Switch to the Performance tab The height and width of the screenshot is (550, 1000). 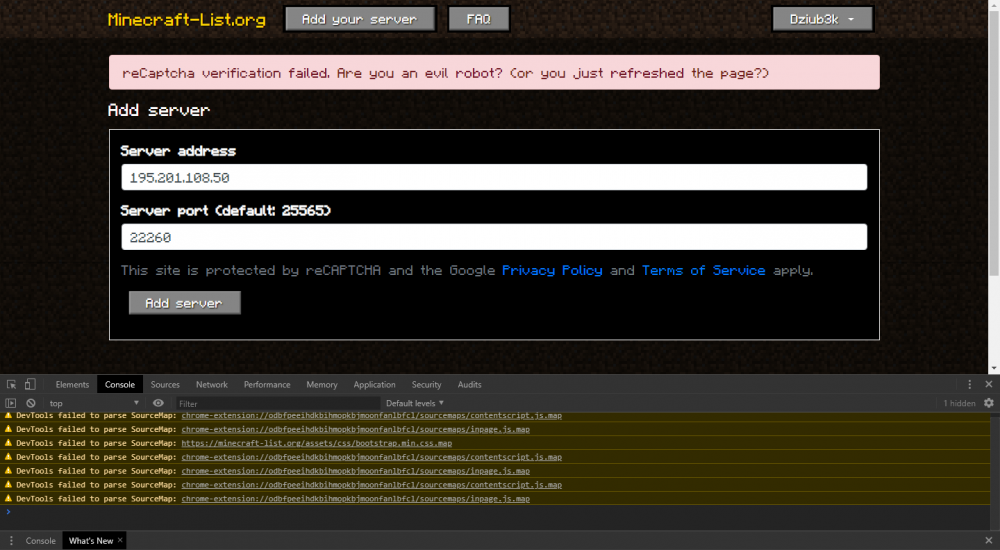(267, 385)
